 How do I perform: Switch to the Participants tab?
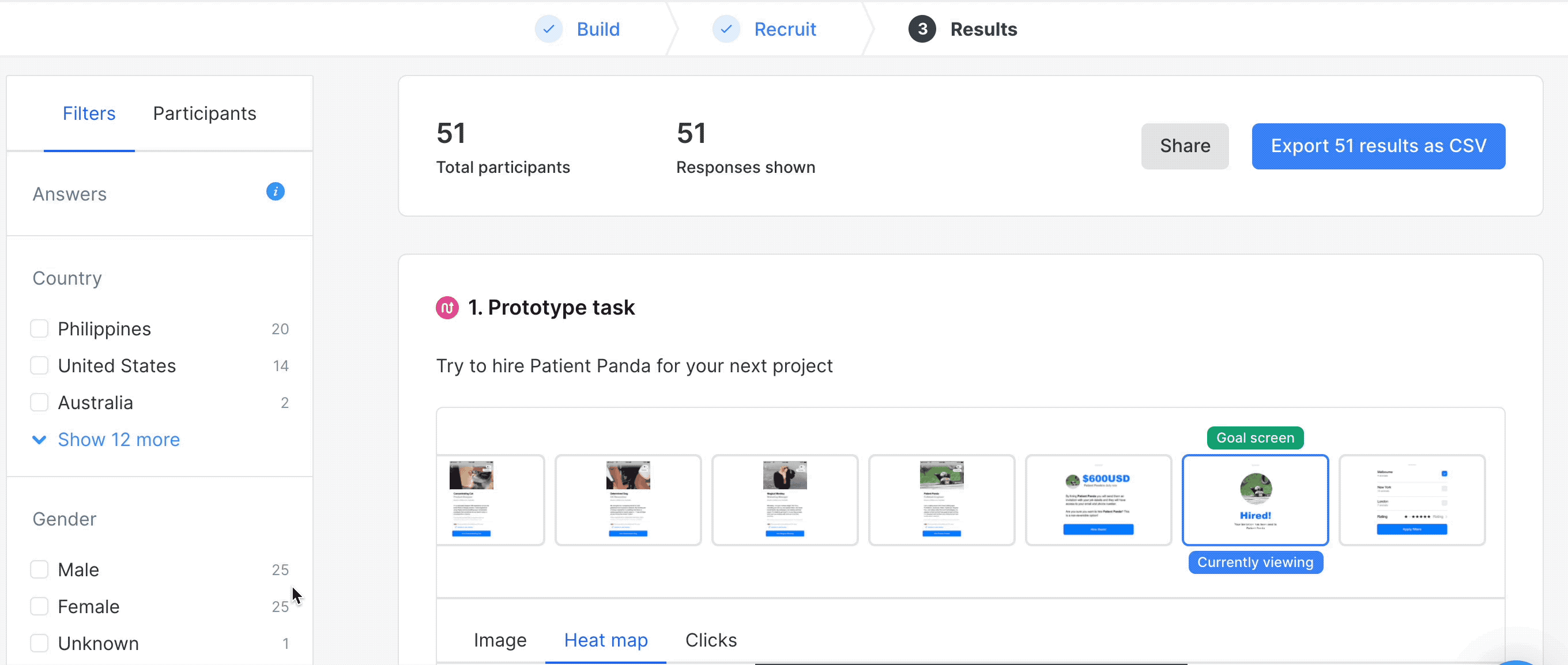205,113
